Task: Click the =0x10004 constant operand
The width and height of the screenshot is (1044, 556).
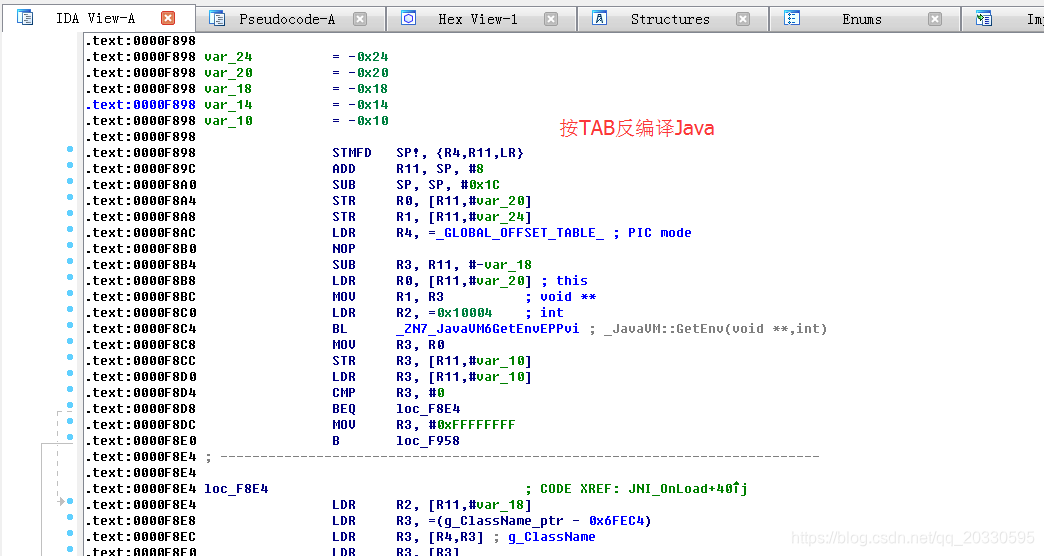Action: coord(460,313)
